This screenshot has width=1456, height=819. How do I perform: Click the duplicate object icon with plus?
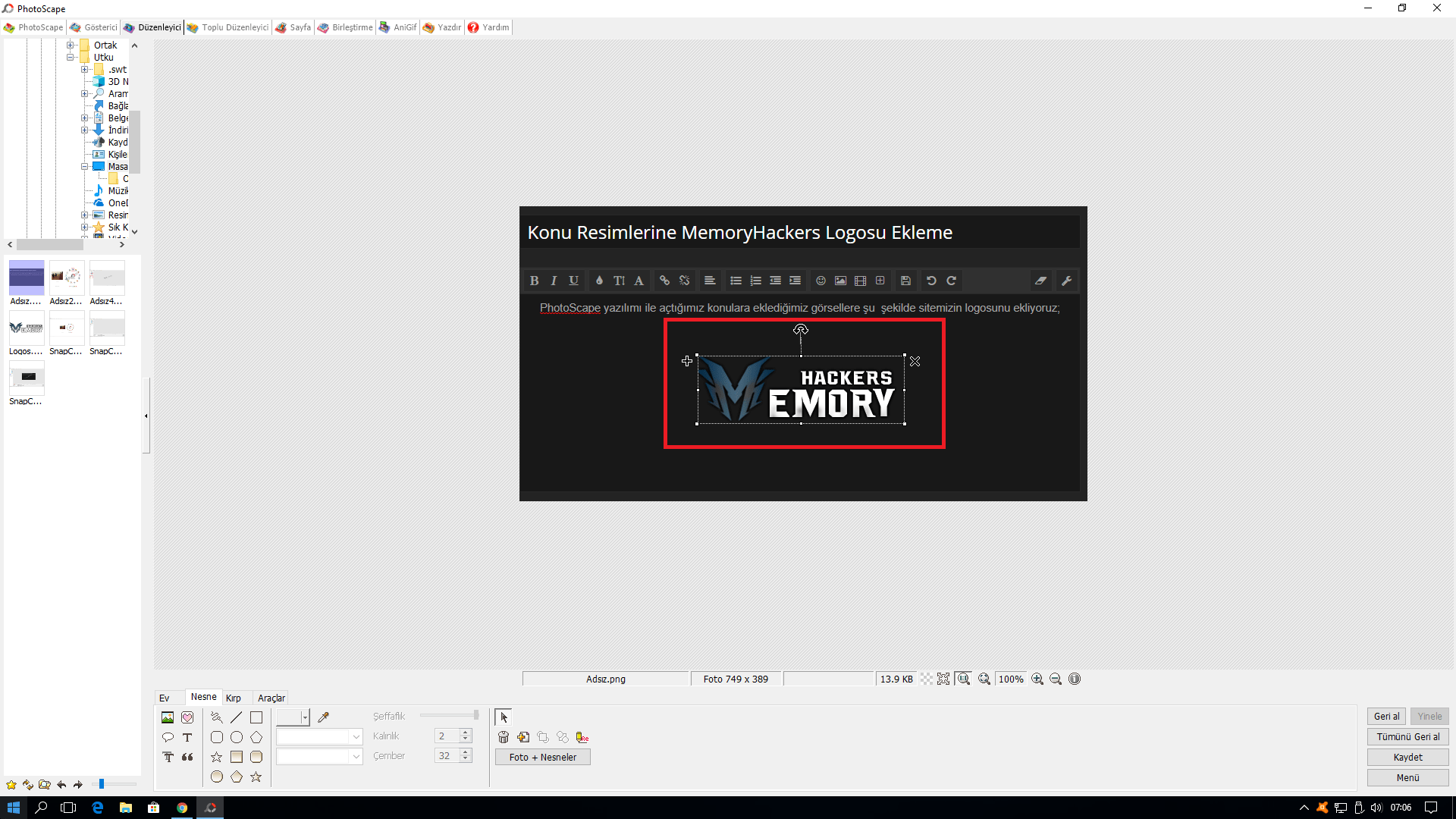pos(523,737)
